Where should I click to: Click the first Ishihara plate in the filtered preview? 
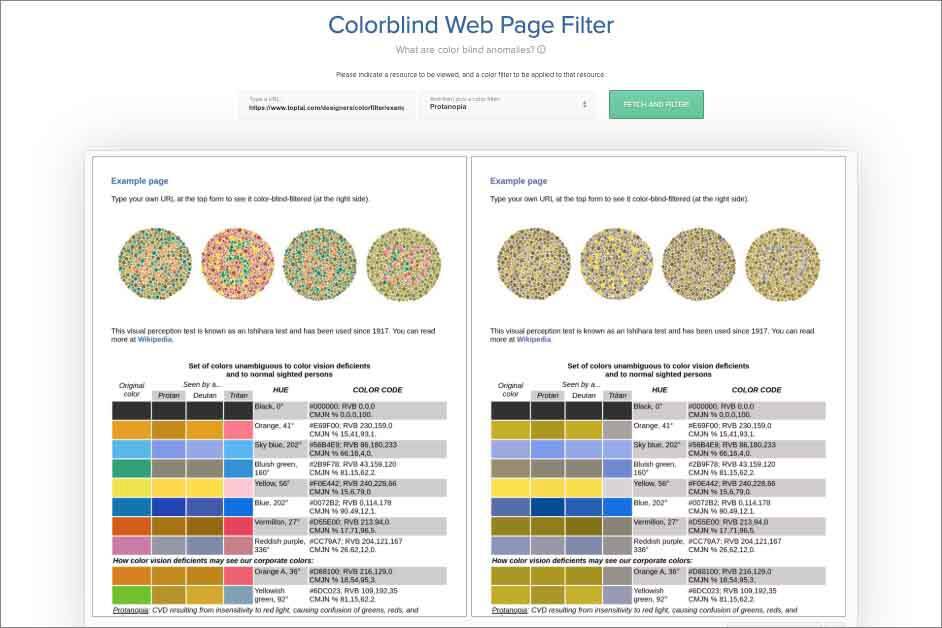click(533, 264)
